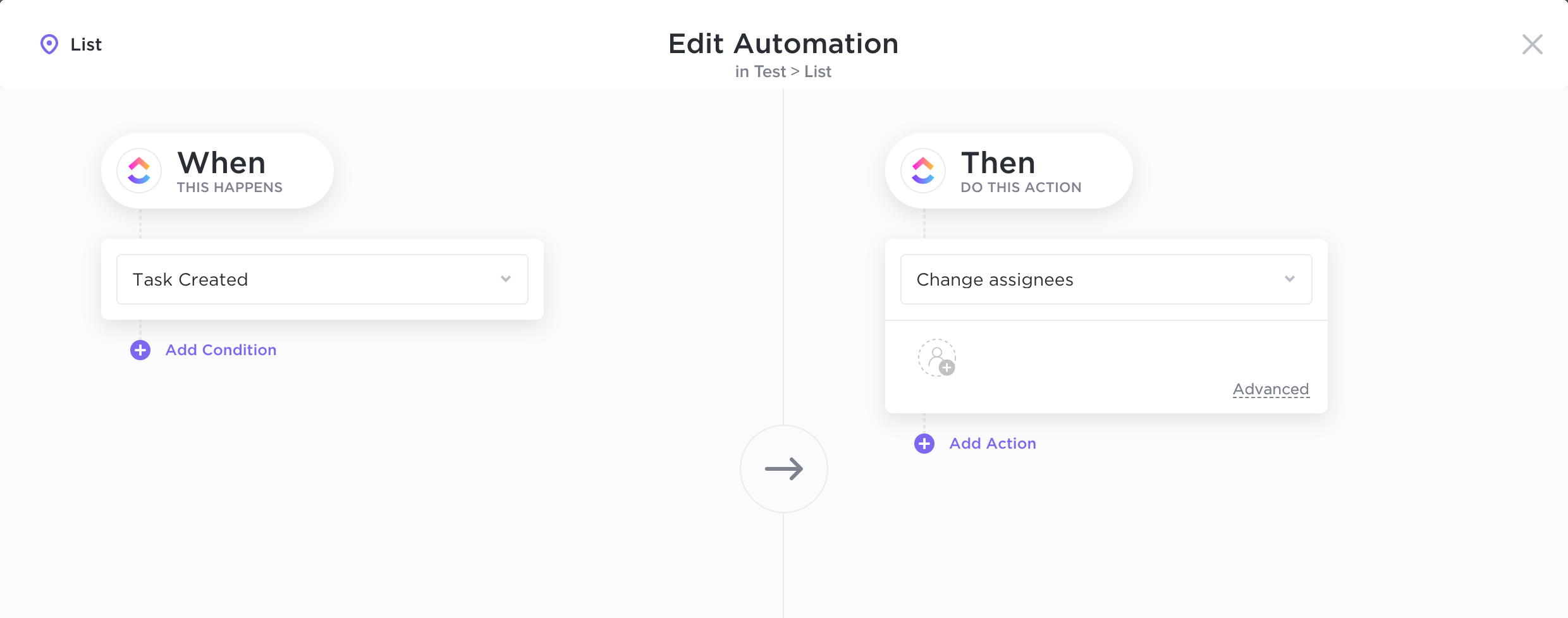Click the plus icon beside Add Action

[x=924, y=444]
